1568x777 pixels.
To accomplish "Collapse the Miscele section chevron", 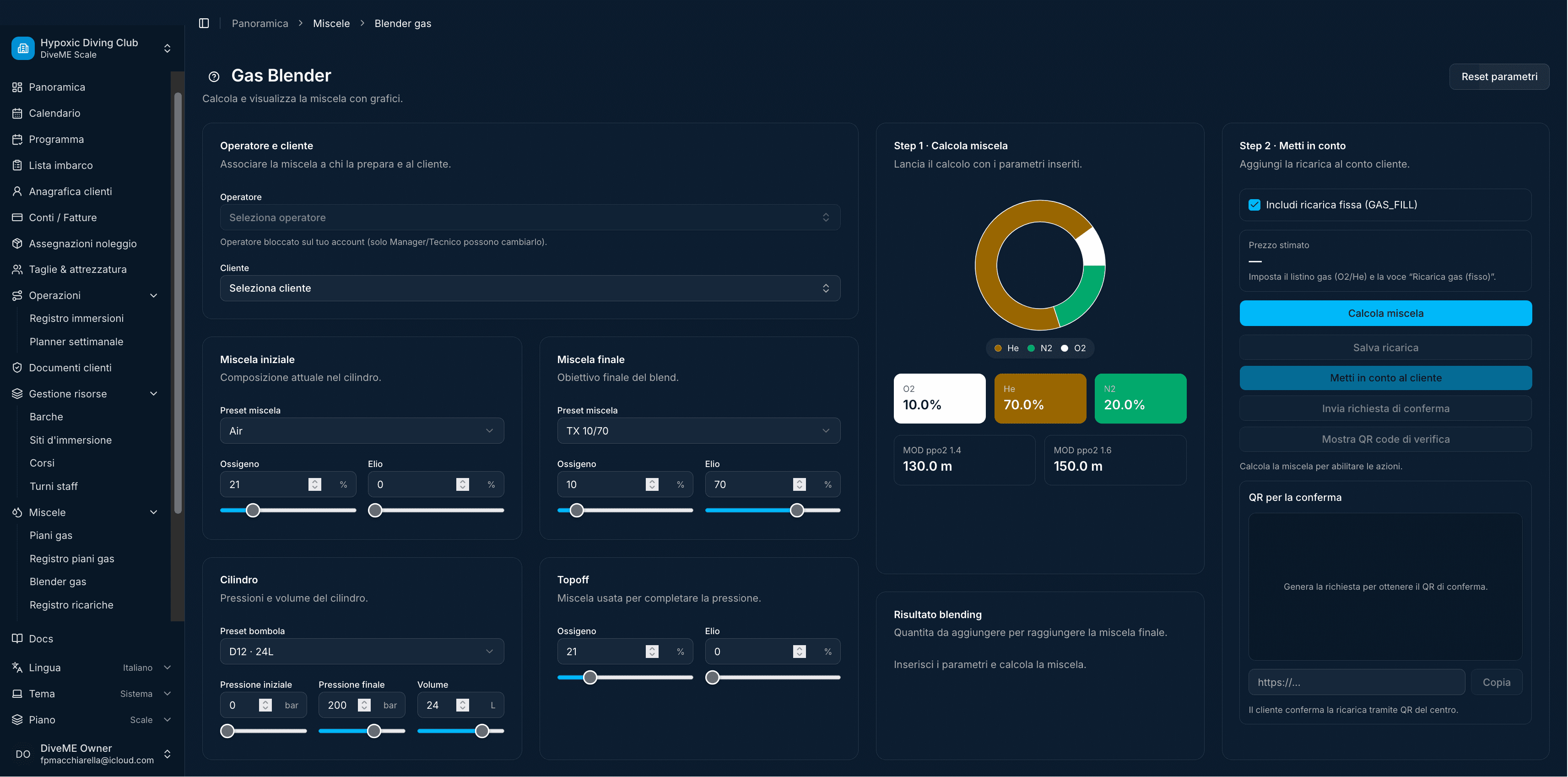I will tap(154, 513).
